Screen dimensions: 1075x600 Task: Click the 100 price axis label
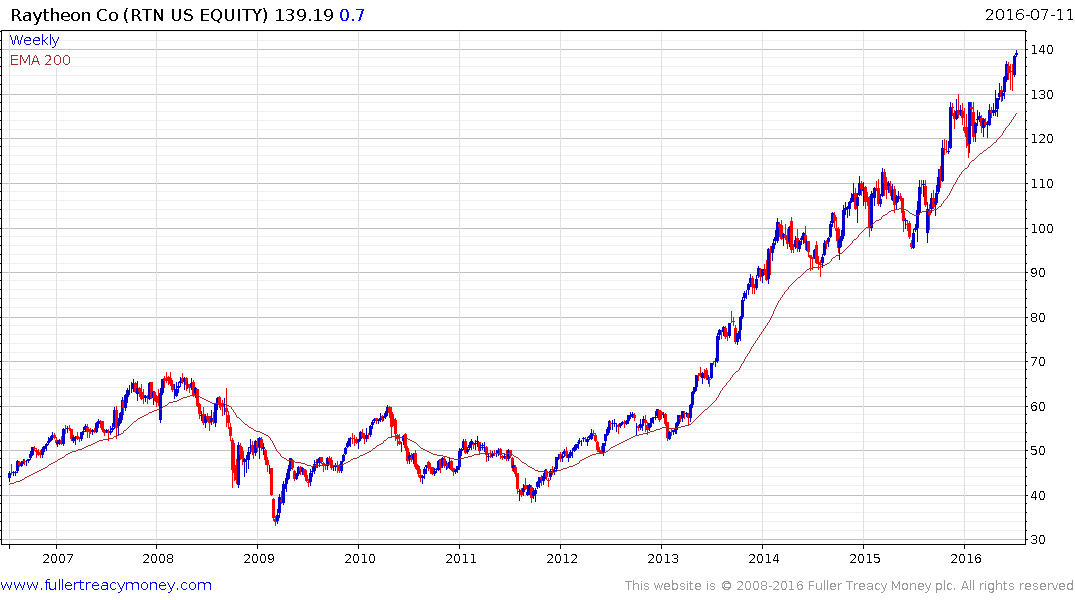(x=1042, y=228)
